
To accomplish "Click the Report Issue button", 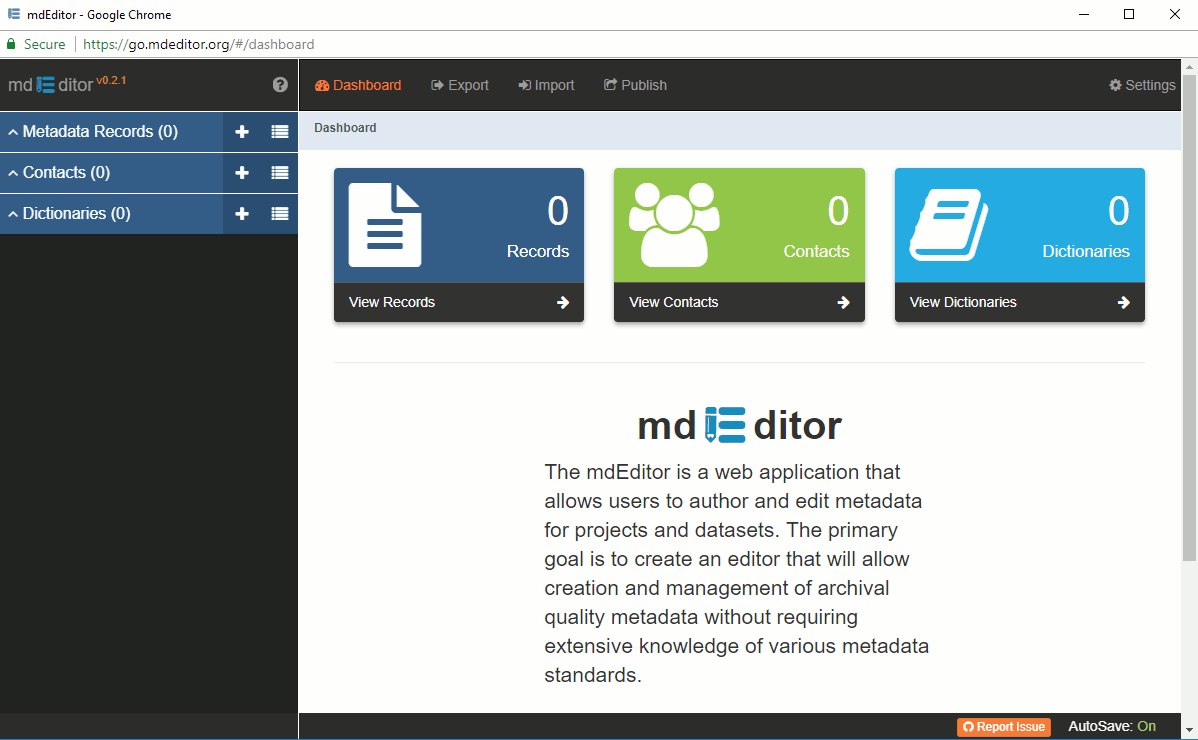I will (x=1004, y=727).
